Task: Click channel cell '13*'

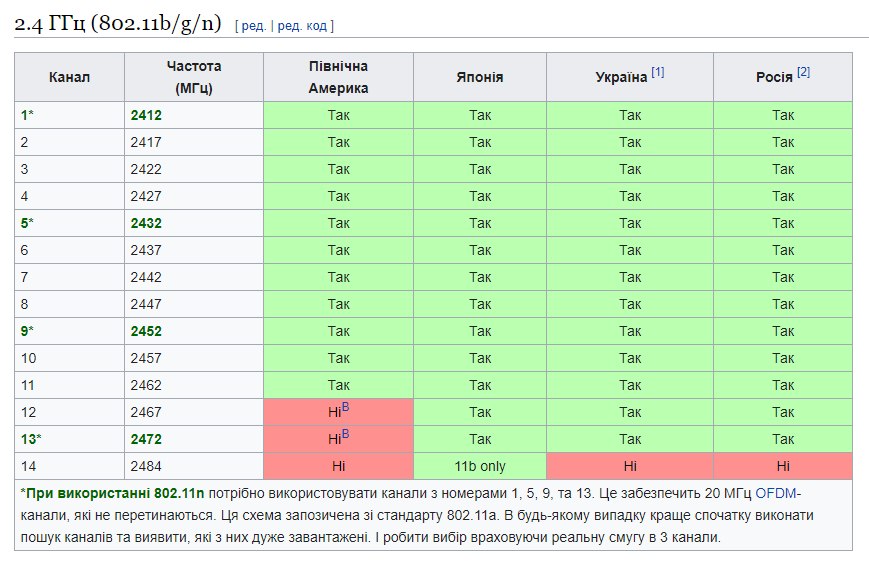Action: pyautogui.click(x=69, y=439)
